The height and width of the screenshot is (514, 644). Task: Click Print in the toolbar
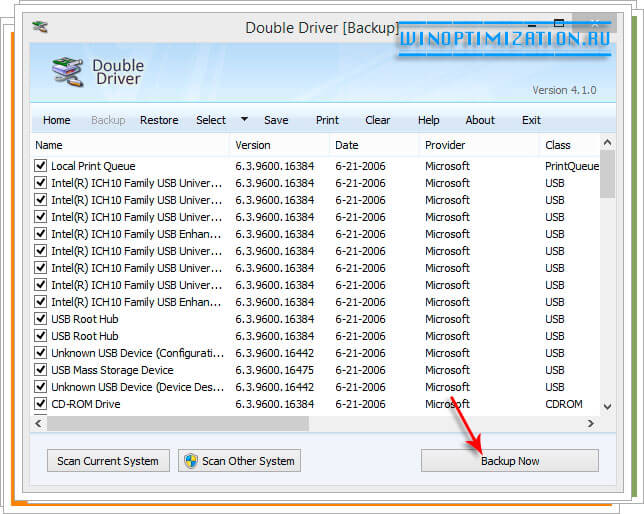pyautogui.click(x=327, y=120)
